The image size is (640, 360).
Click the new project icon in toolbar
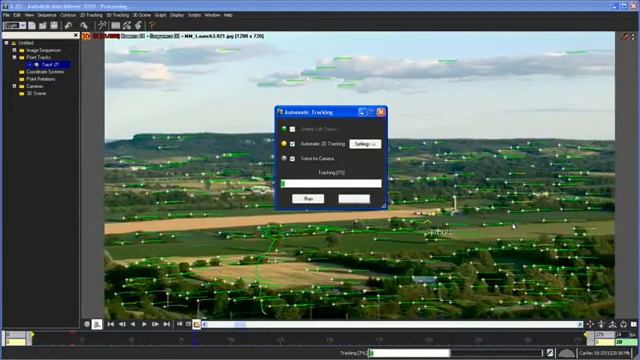point(32,25)
